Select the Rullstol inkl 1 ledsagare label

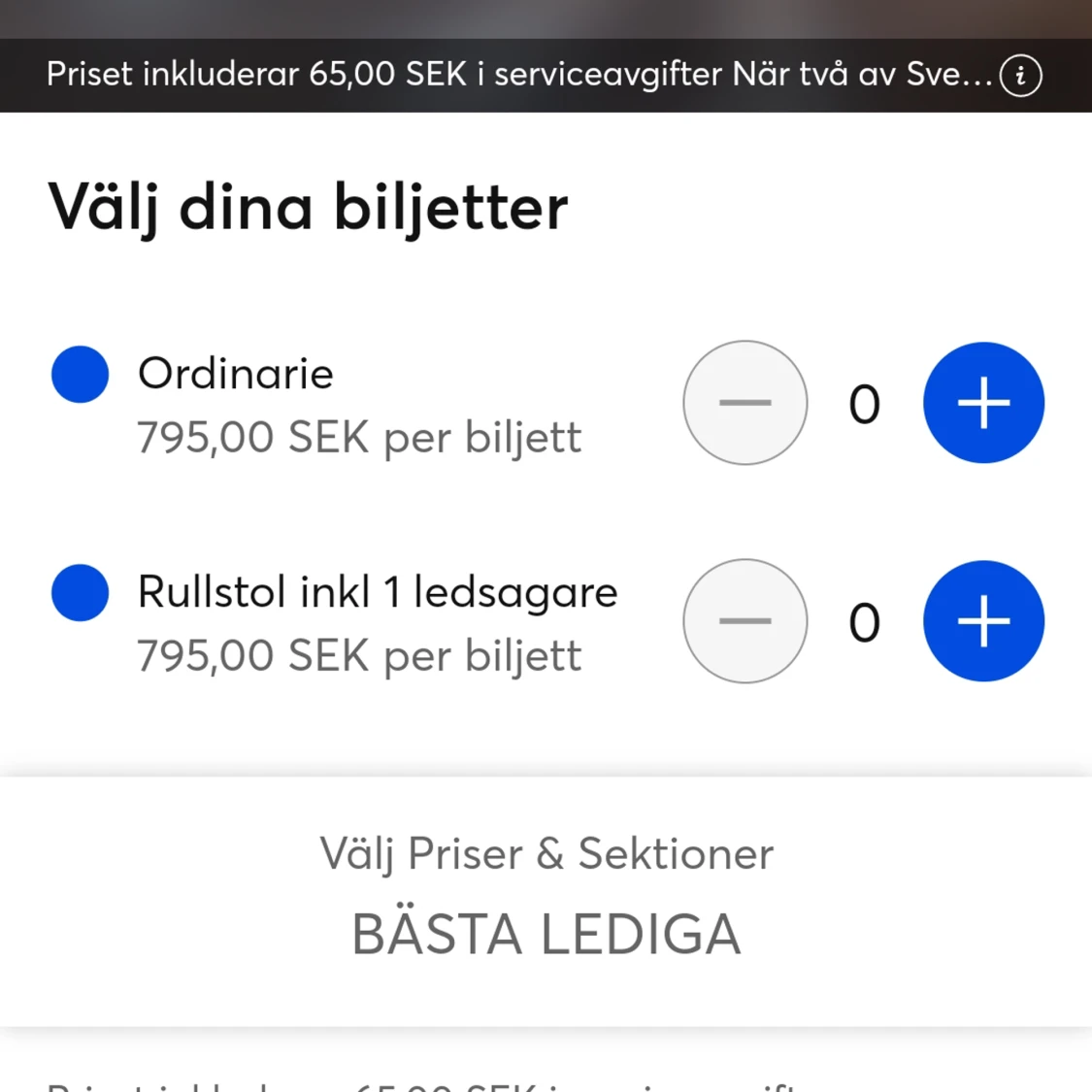[x=378, y=592]
